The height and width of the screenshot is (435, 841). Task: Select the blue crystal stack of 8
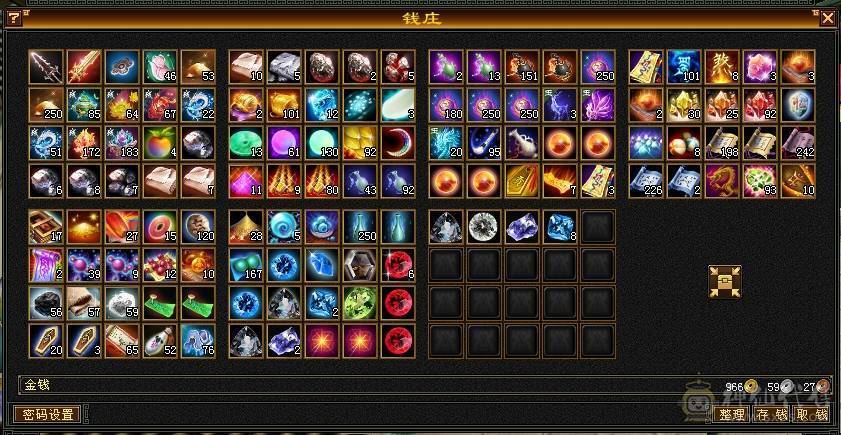560,227
